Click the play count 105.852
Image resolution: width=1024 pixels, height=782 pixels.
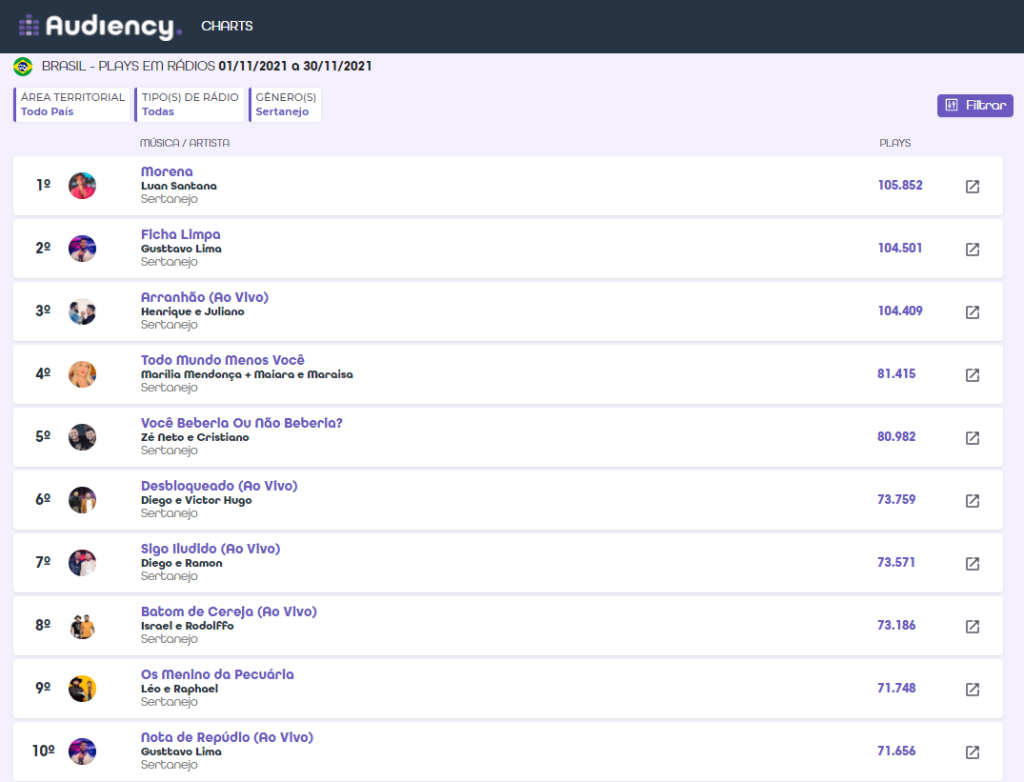tap(900, 185)
